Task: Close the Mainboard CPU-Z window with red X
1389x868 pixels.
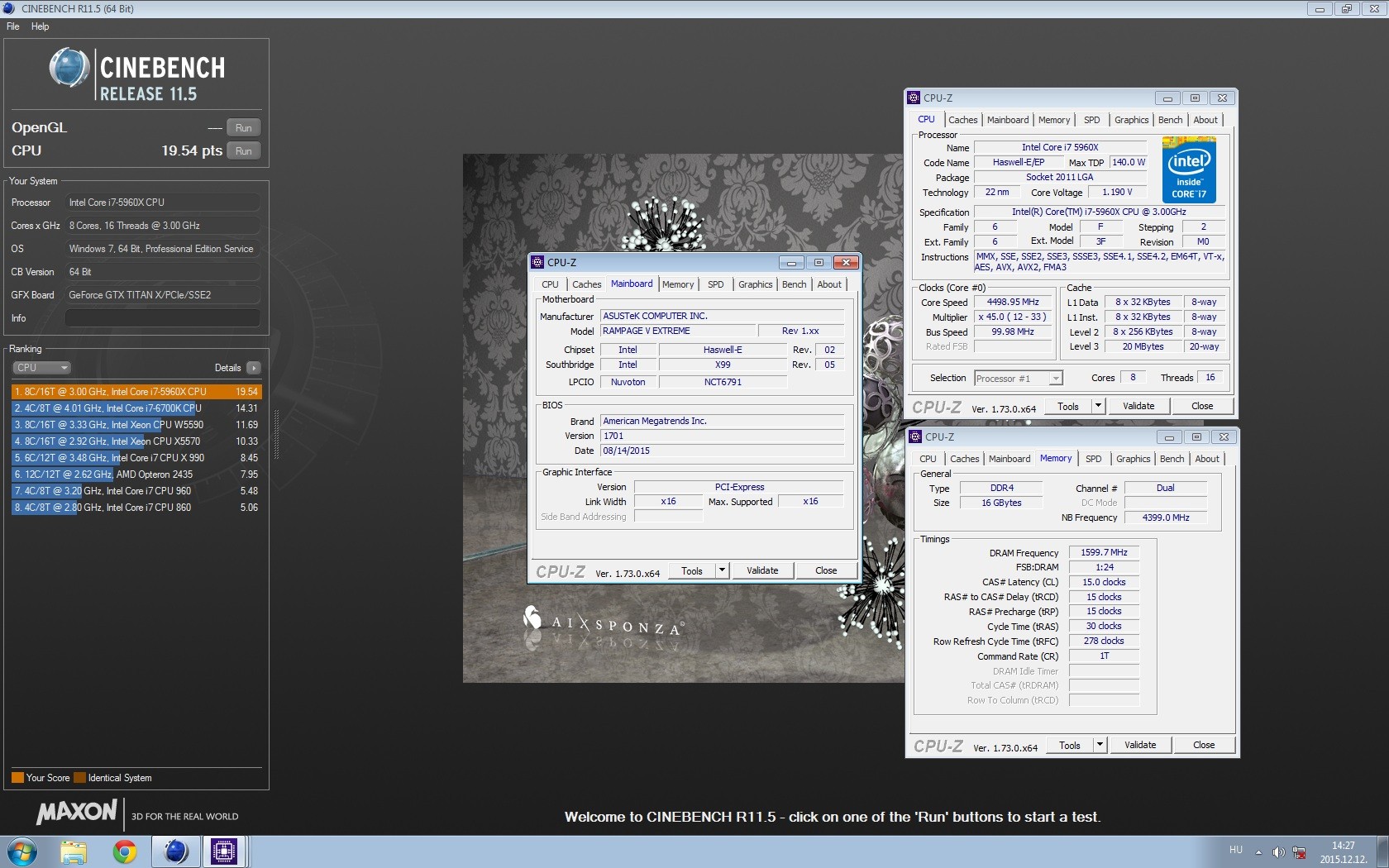Action: (845, 262)
